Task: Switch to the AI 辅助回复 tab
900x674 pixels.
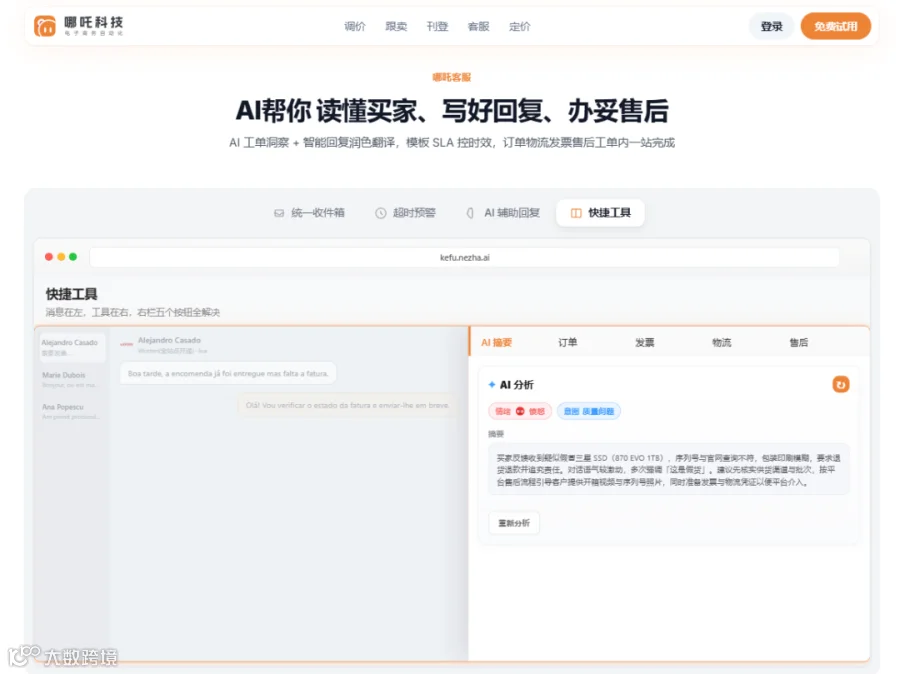Action: point(503,213)
